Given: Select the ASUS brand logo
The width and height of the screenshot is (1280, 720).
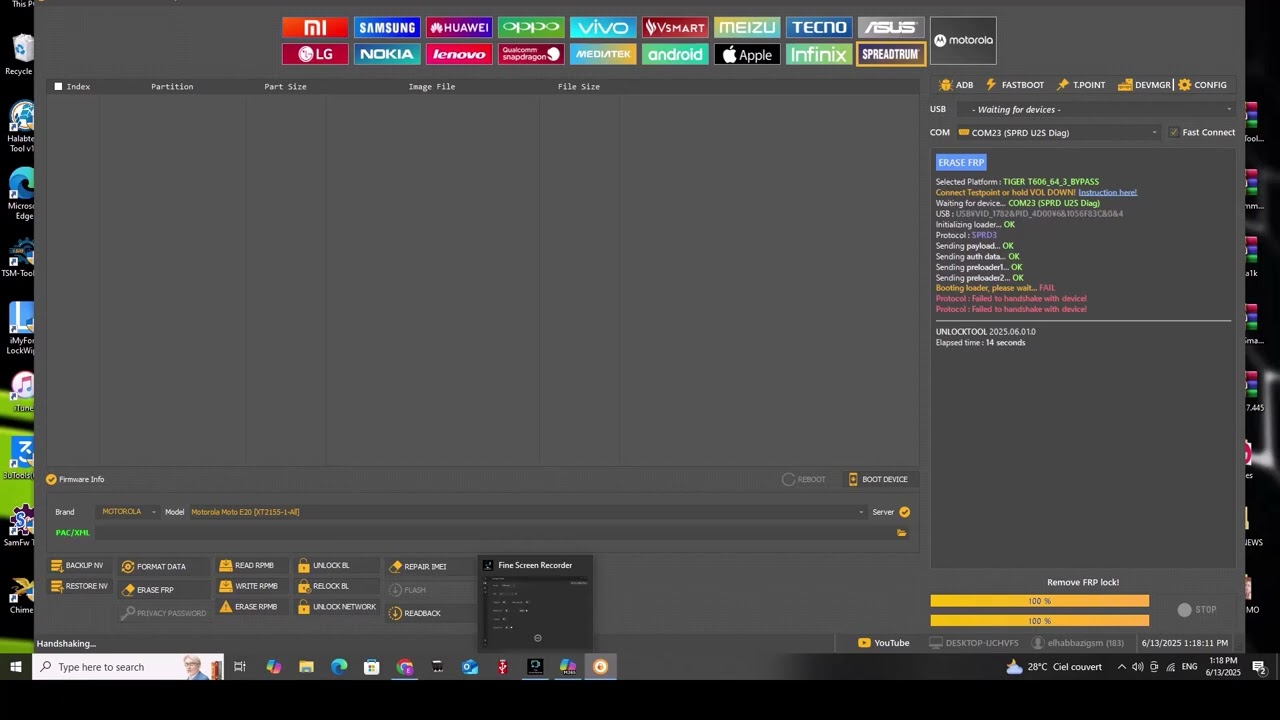Looking at the screenshot, I should point(891,27).
